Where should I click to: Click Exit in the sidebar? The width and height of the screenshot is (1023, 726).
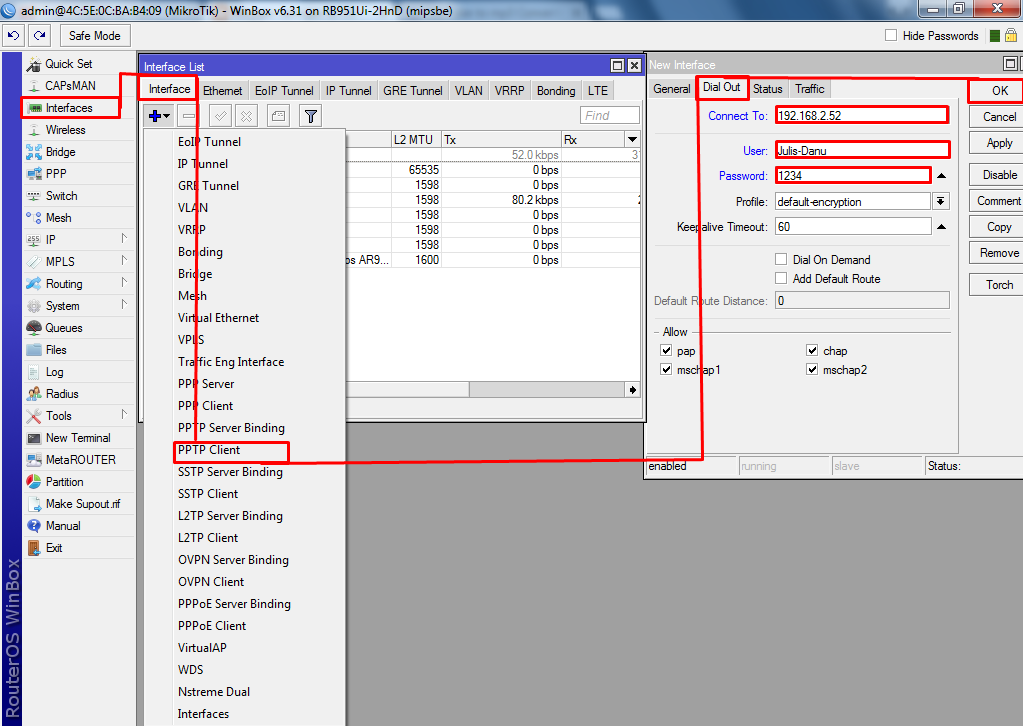53,548
